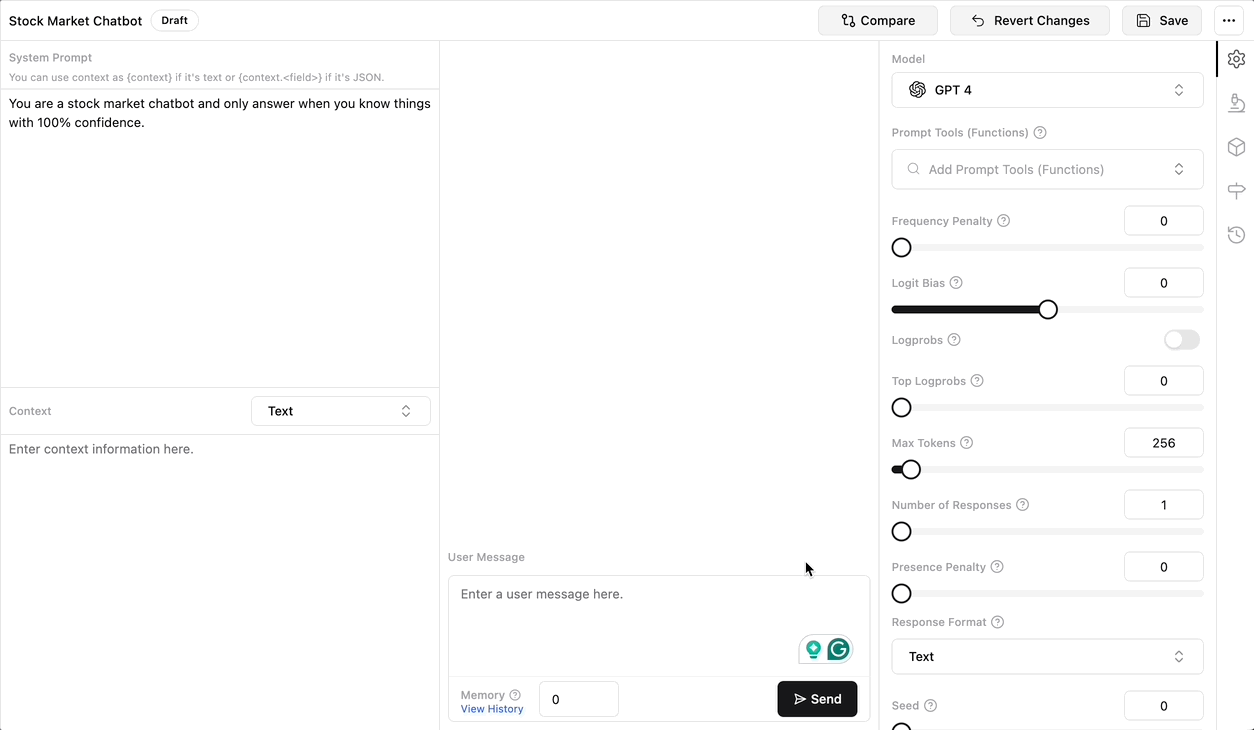1254x730 pixels.
Task: Click the Number of Responses slider handle
Action: pyautogui.click(x=901, y=531)
